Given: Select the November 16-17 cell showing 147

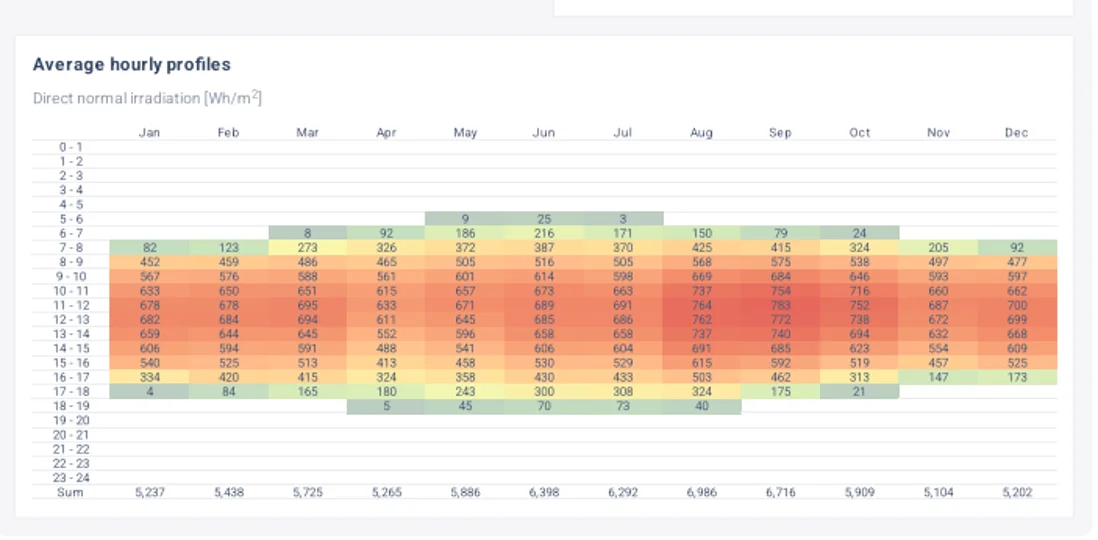Looking at the screenshot, I should (938, 377).
